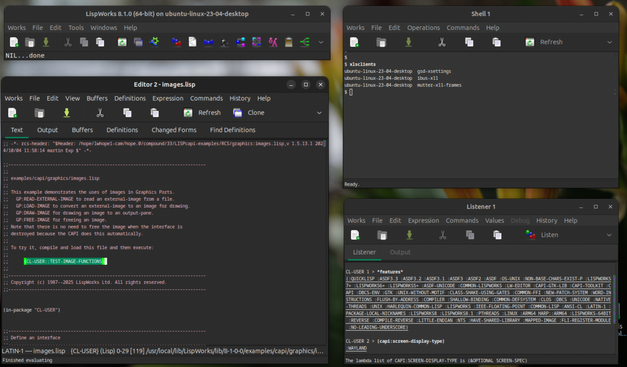This screenshot has width=627, height=367.
Task: Open Inspector tool icon in main toolbar
Action: coord(224,42)
